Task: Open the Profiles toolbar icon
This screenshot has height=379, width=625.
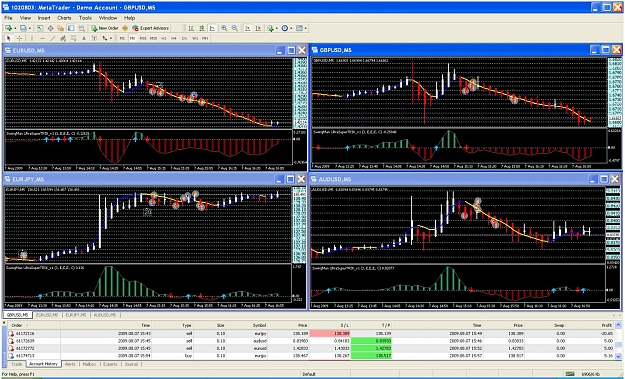Action: tap(23, 28)
